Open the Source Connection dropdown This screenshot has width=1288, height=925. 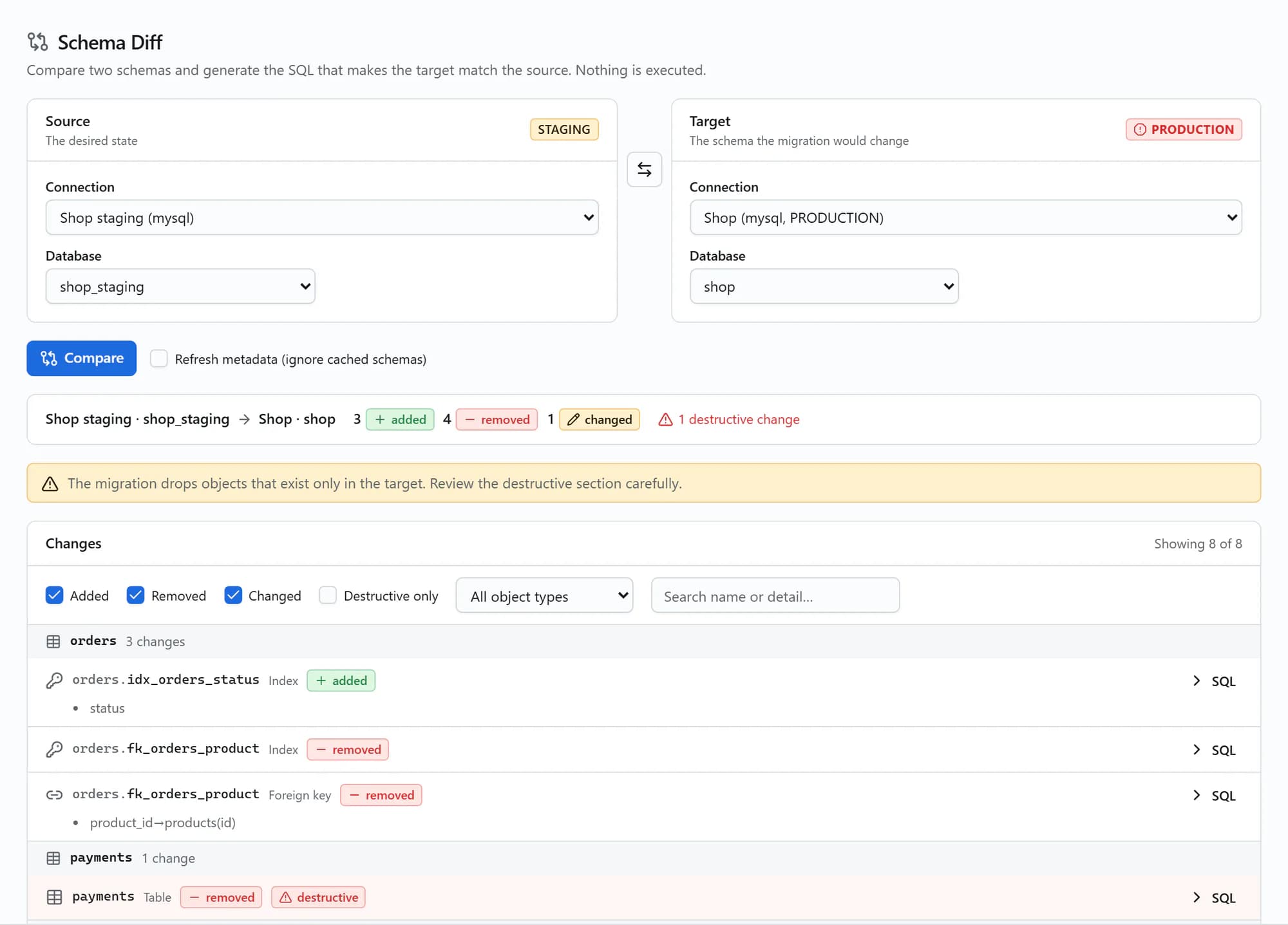click(322, 218)
